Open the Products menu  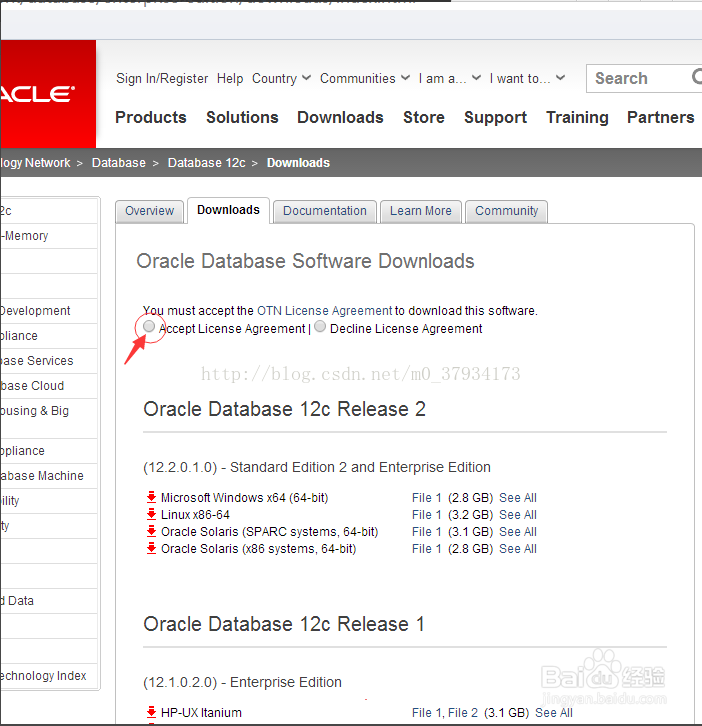point(150,117)
